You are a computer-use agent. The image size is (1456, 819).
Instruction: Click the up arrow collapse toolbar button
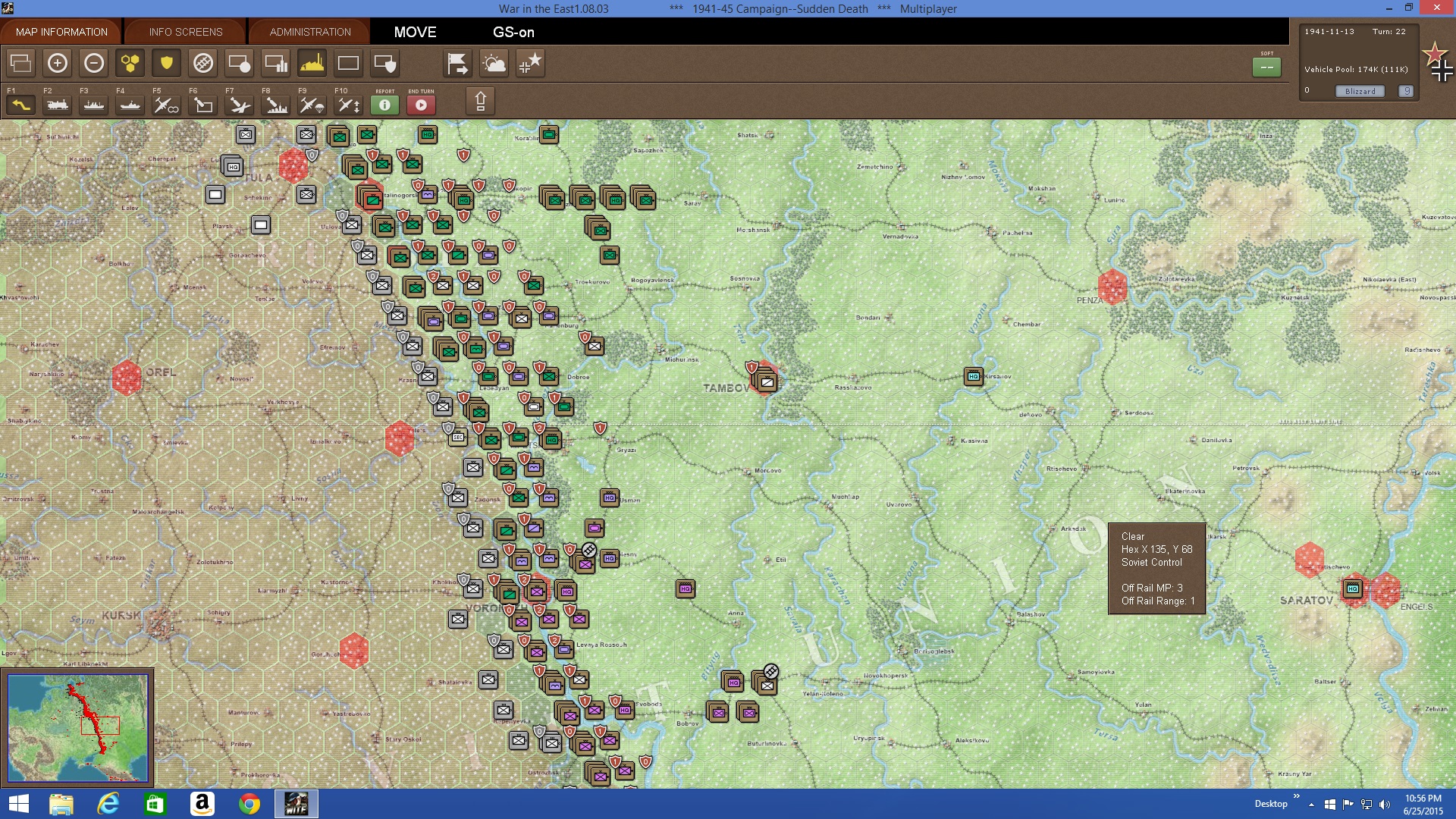point(480,101)
